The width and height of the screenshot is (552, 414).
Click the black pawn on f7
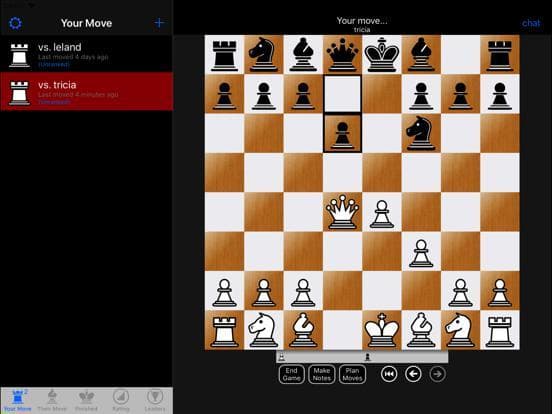[x=421, y=95]
